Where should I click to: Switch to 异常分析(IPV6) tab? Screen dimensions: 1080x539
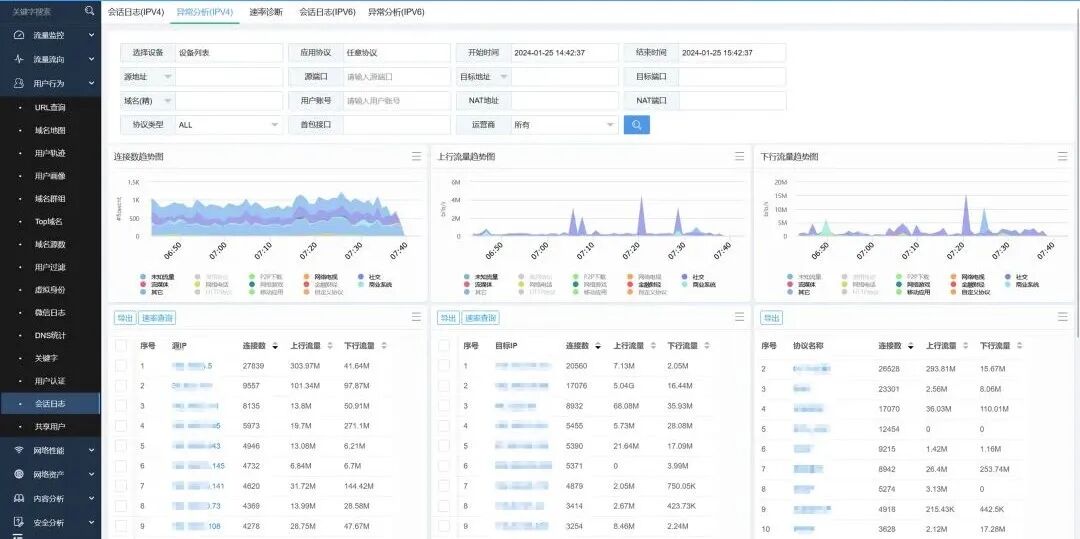tap(396, 12)
